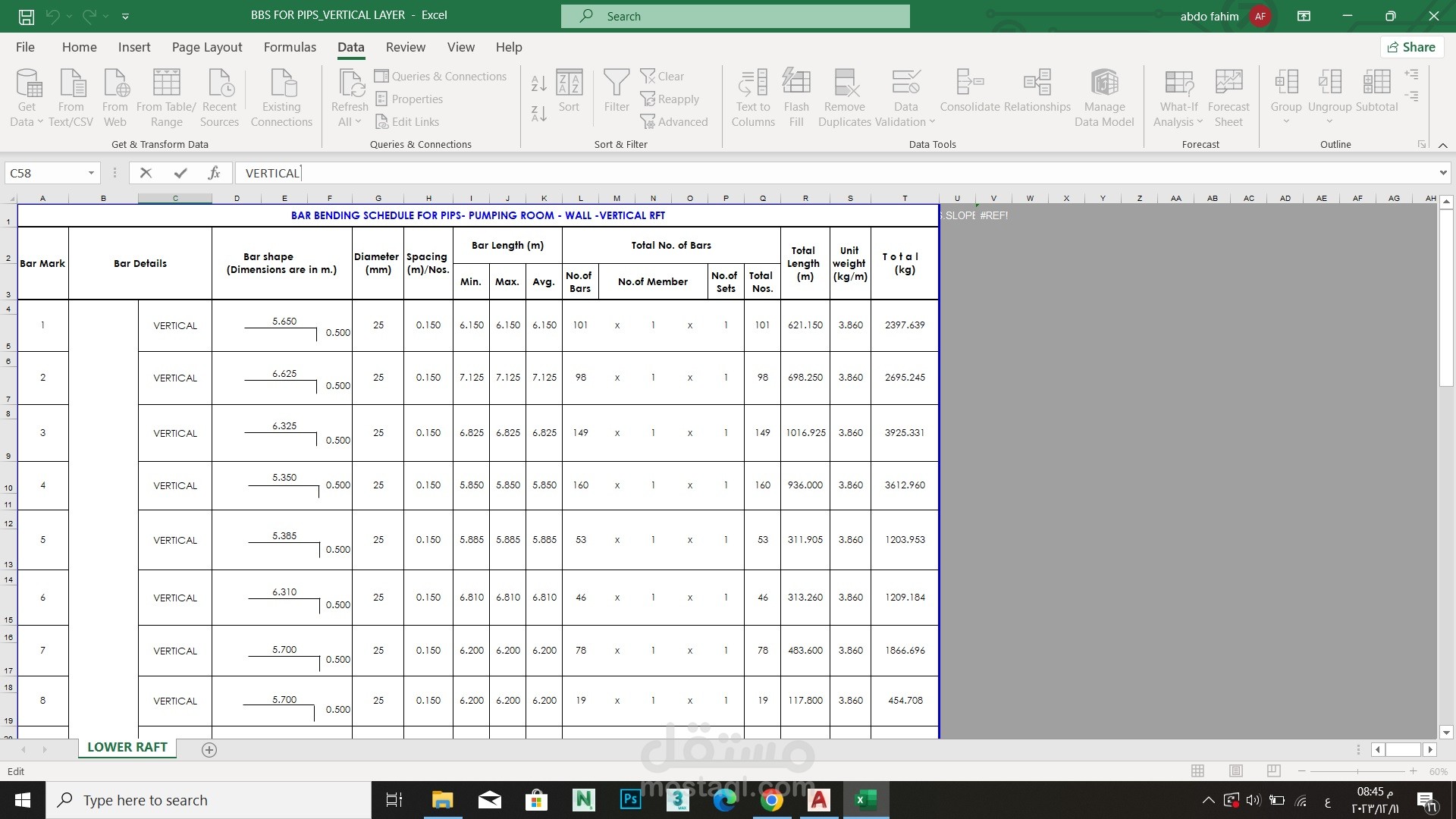The width and height of the screenshot is (1456, 819).
Task: Click the Text to Columns icon
Action: tap(753, 83)
